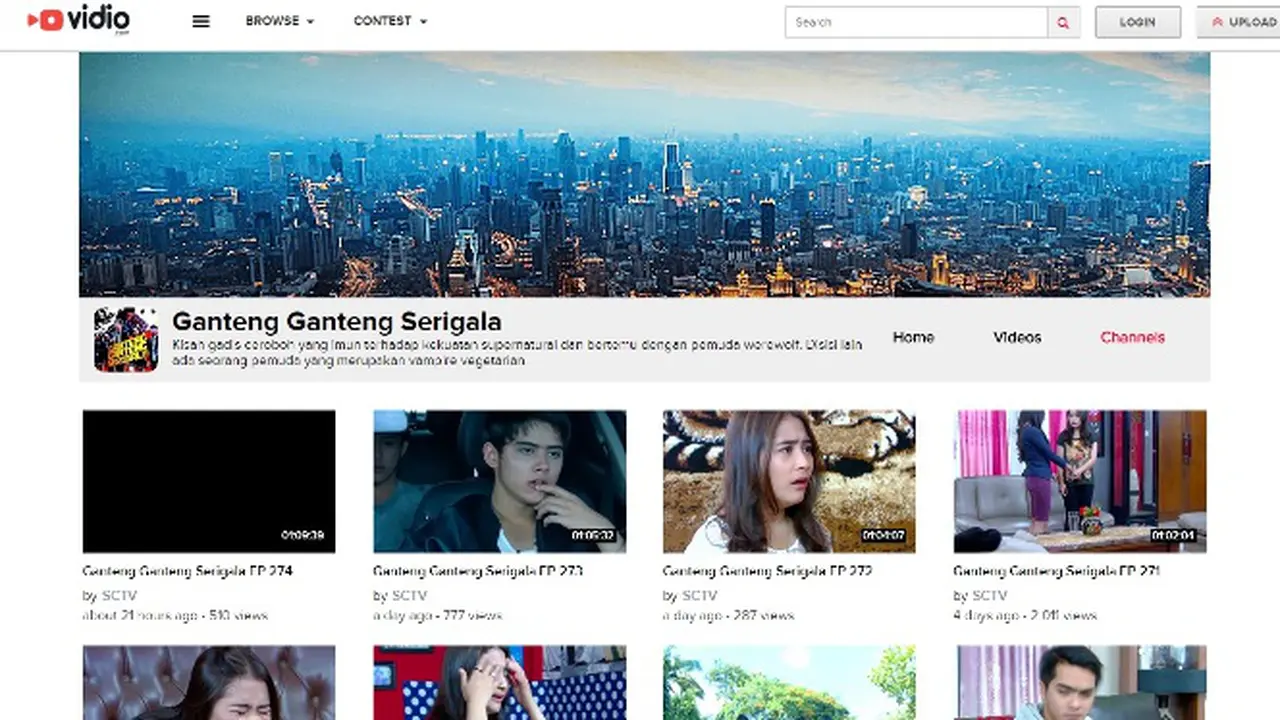Switch to the Channels tab
The height and width of the screenshot is (720, 1280).
[x=1132, y=338]
